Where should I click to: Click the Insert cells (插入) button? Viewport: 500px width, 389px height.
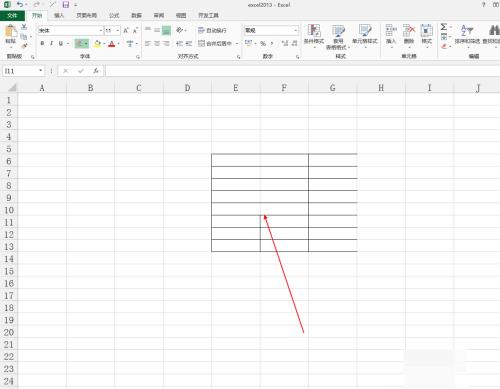point(391,36)
